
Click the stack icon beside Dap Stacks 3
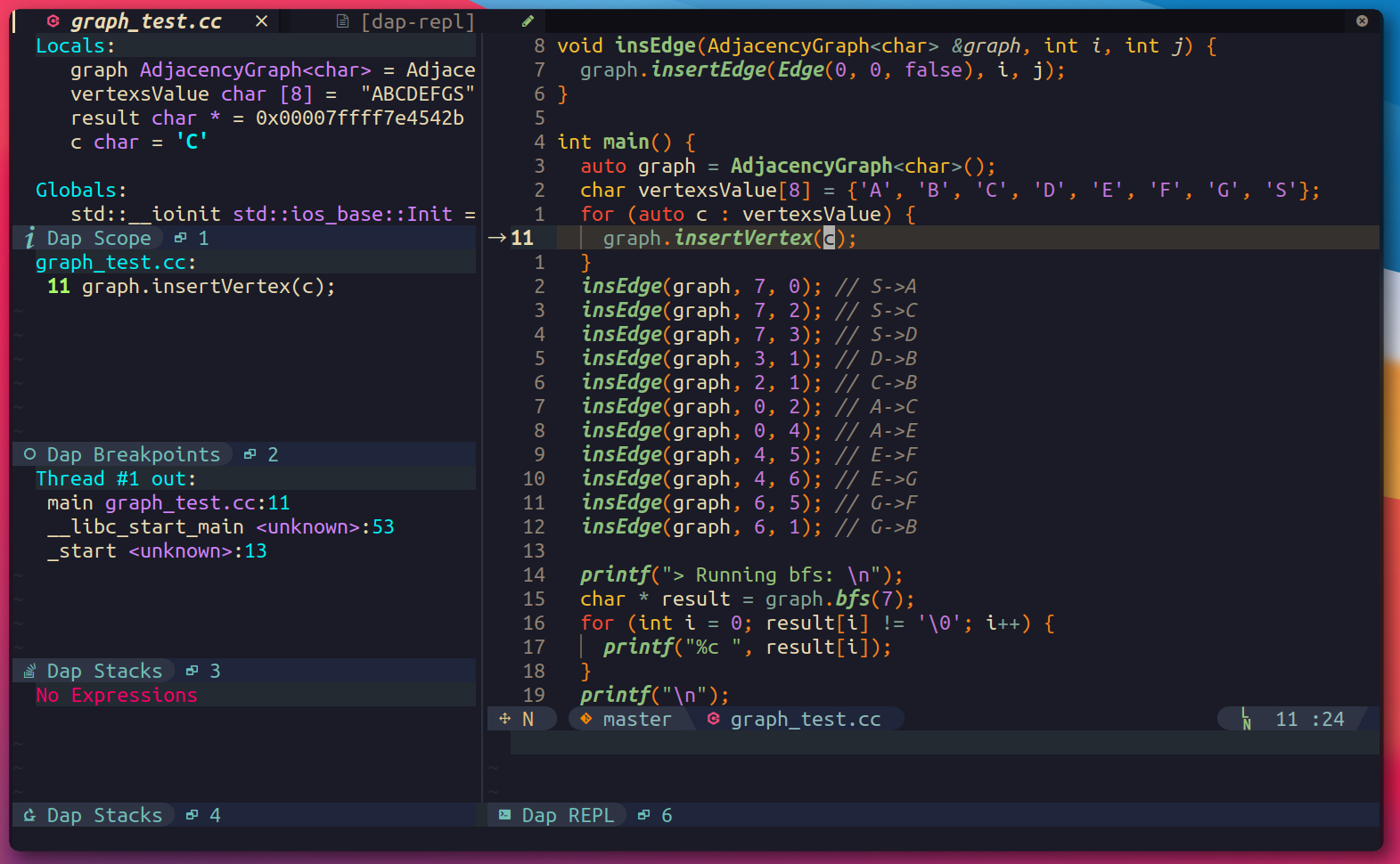(x=29, y=671)
